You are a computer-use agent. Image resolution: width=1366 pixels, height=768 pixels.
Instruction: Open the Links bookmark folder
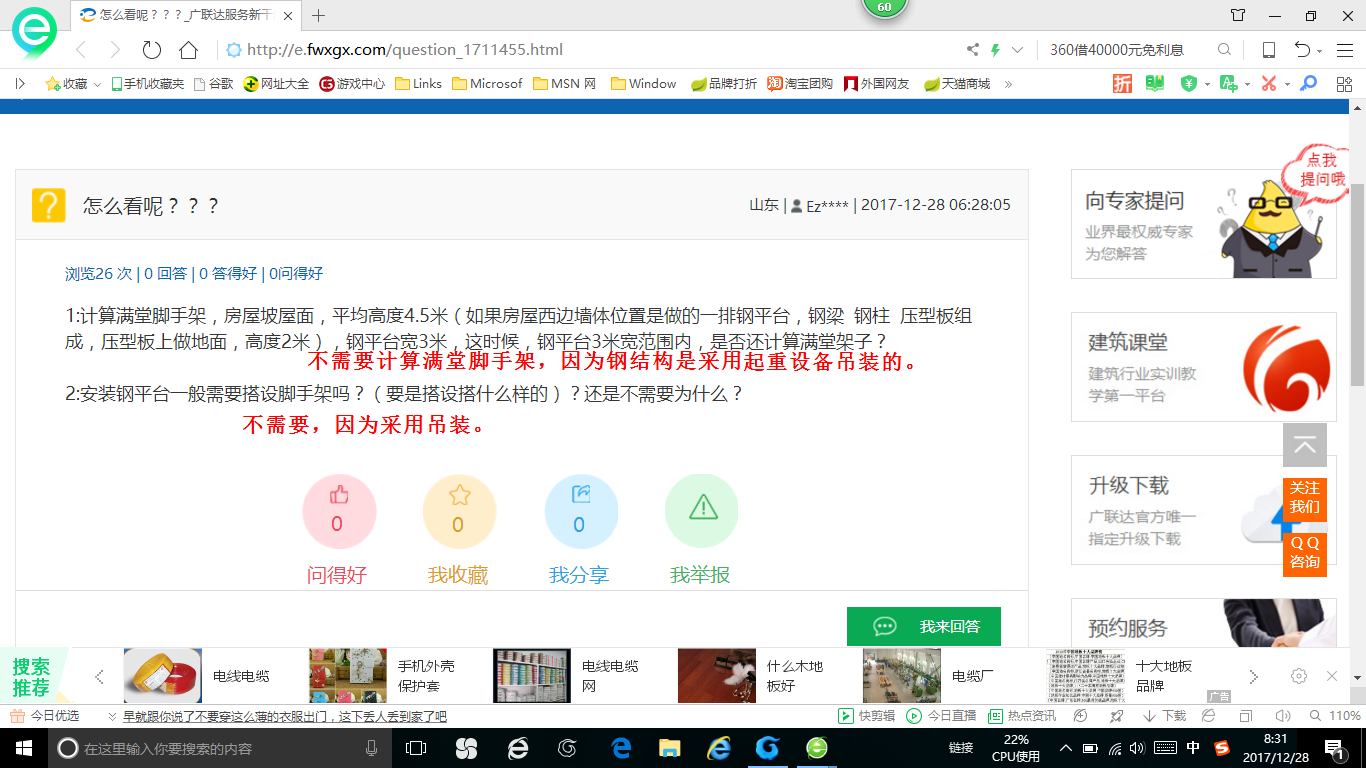click(418, 84)
